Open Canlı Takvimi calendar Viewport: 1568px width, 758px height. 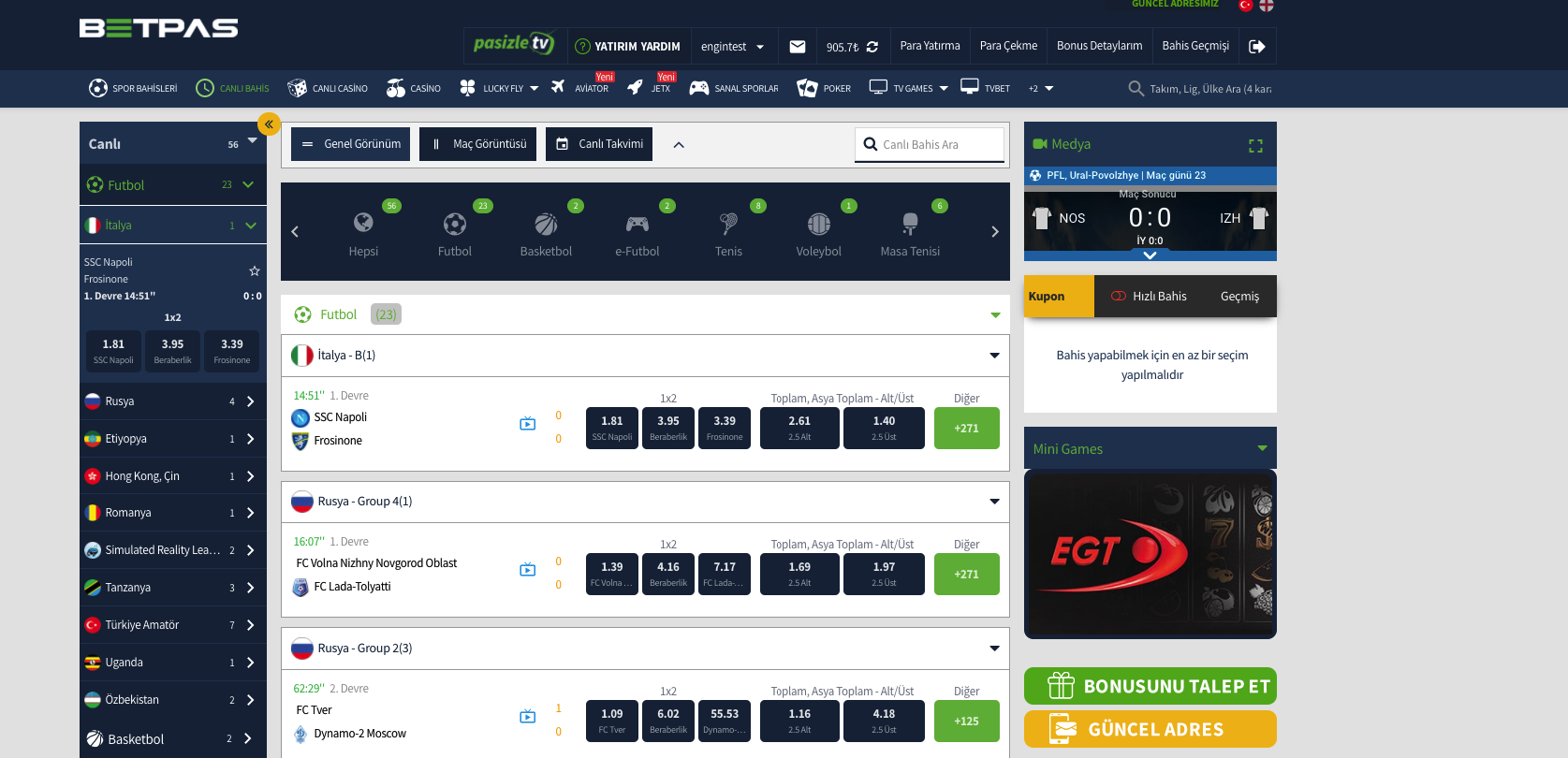599,144
